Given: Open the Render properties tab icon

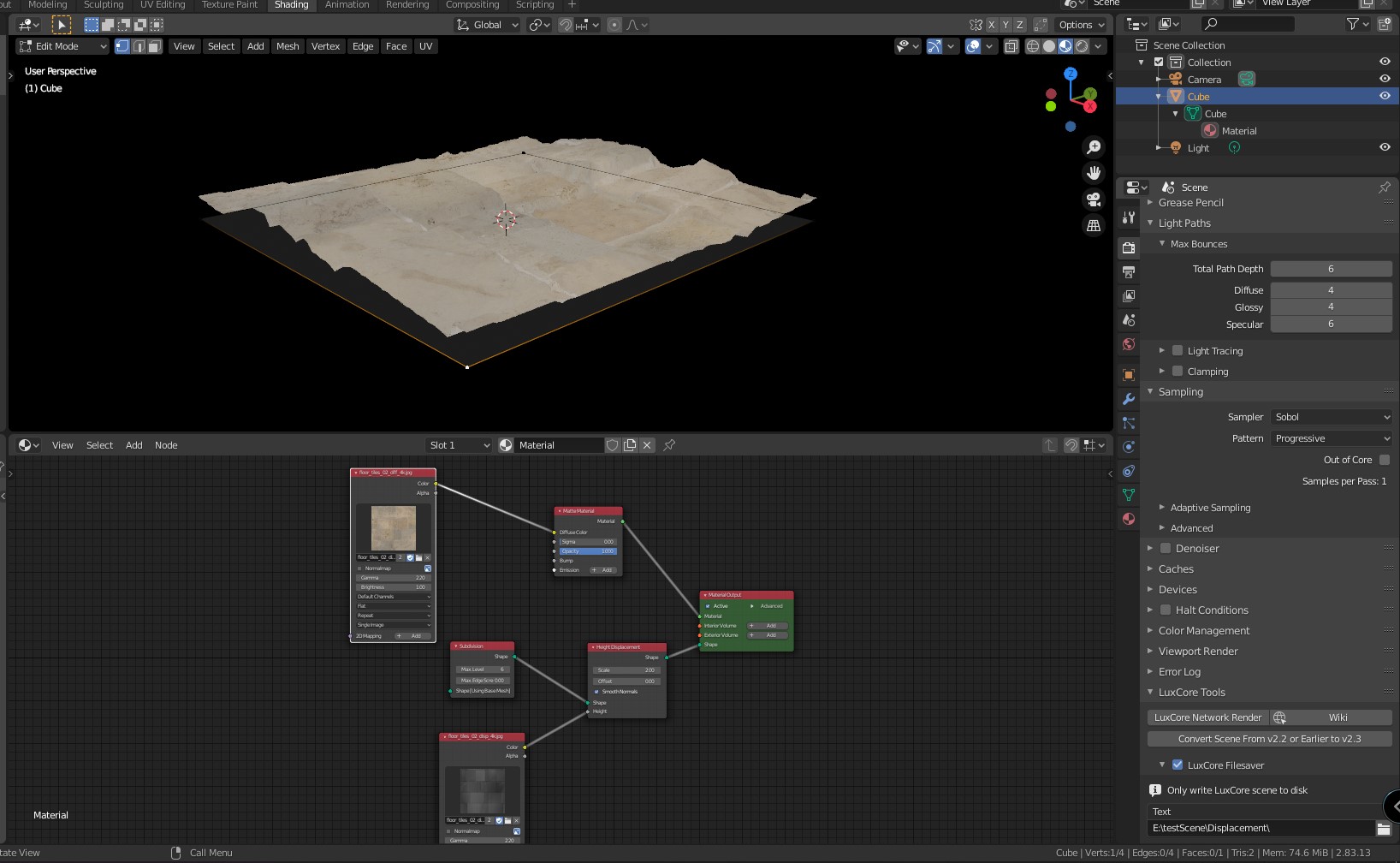Looking at the screenshot, I should coord(1129,247).
